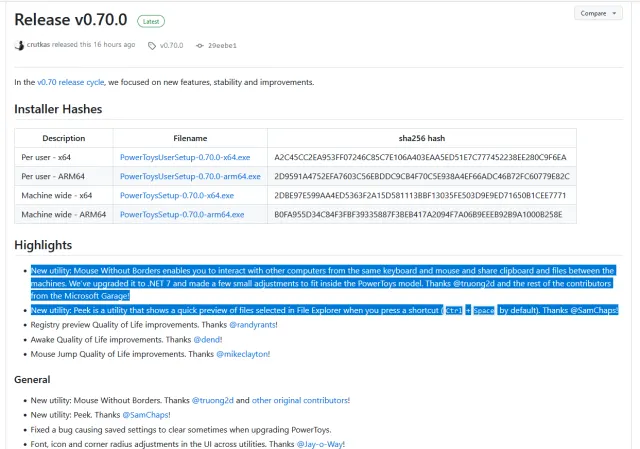Click the Installer Hashes heading
Image resolution: width=640 pixels, height=449 pixels.
(58, 109)
